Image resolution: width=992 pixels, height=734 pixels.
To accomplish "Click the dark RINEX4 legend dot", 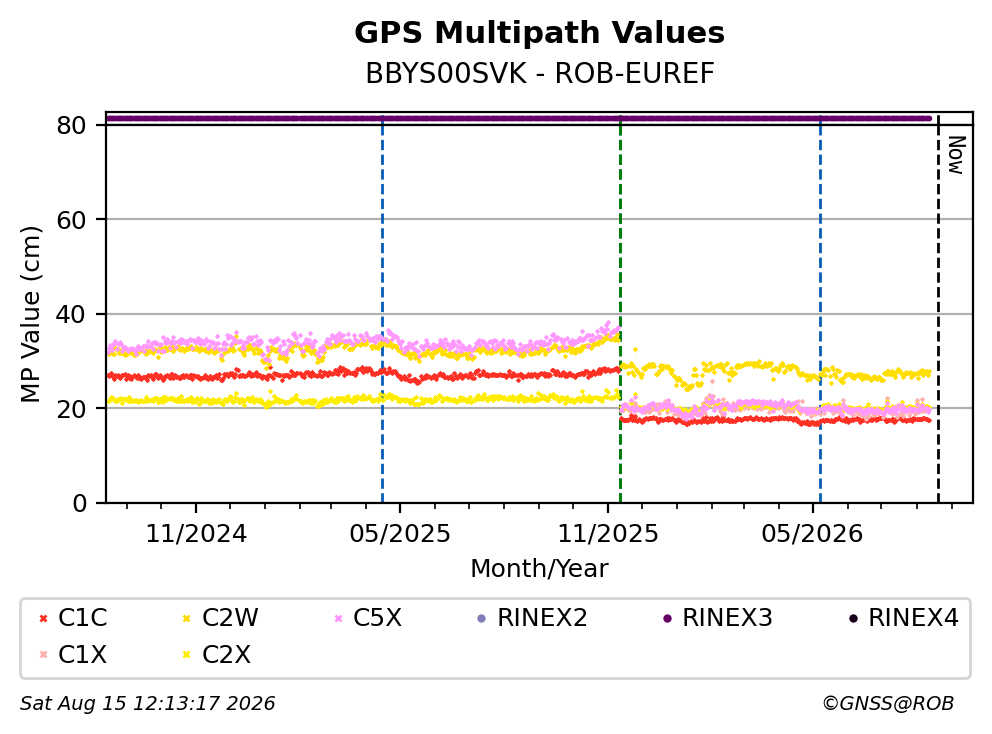I will [x=853, y=618].
